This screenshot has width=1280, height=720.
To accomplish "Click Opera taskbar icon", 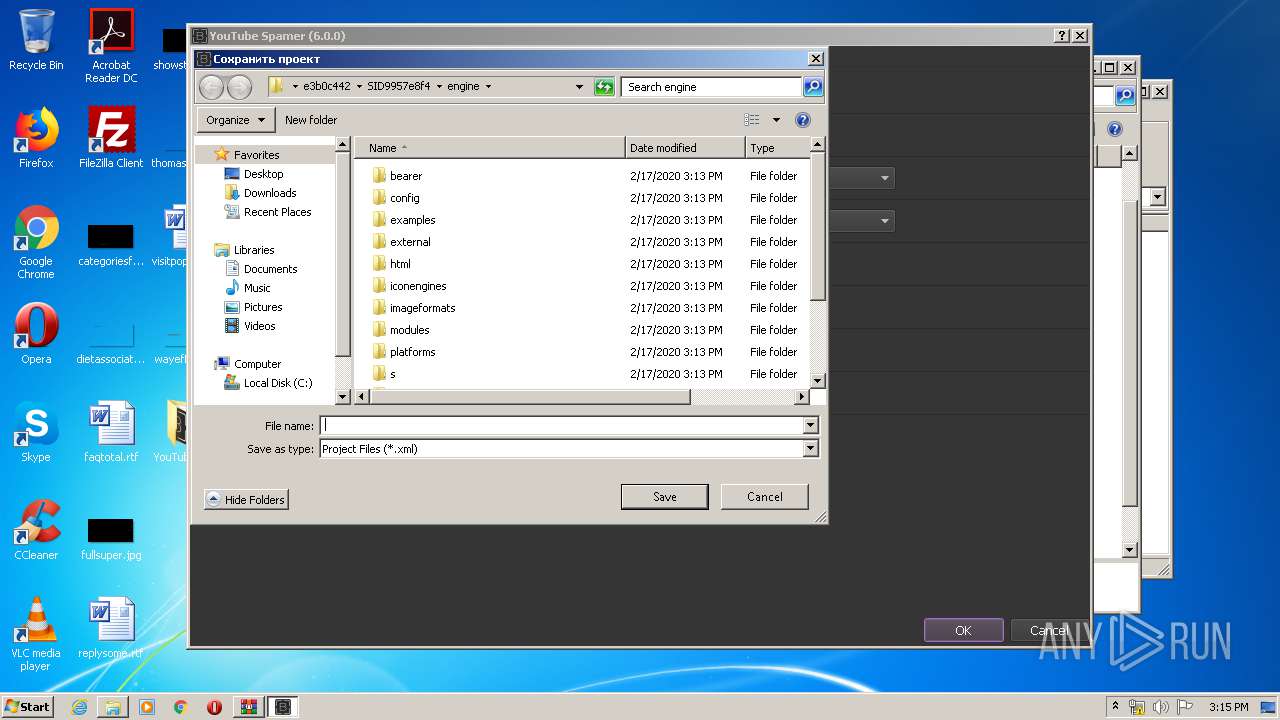I will click(214, 707).
